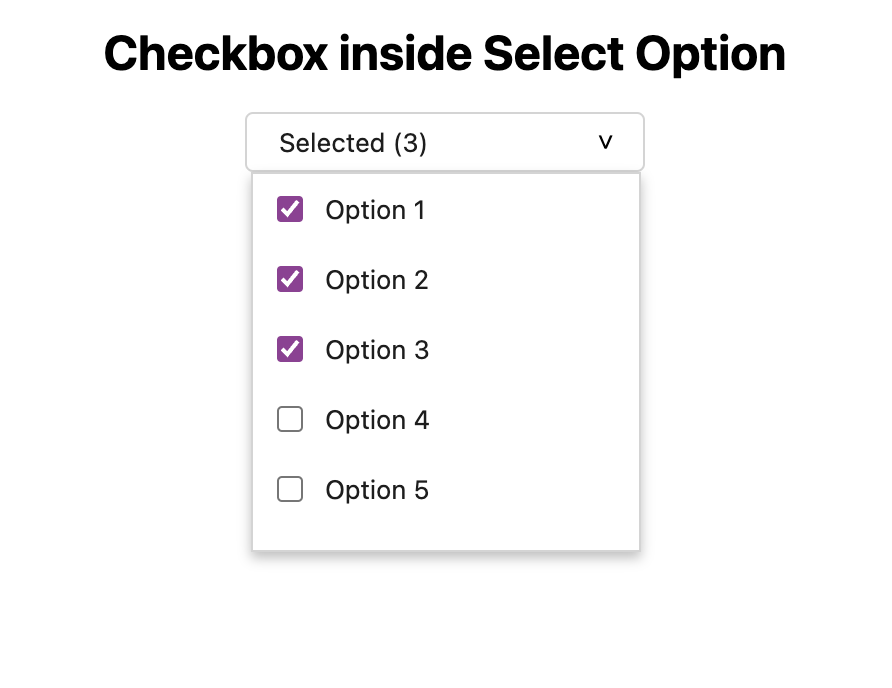Select the Option 1 row label

pyautogui.click(x=375, y=210)
